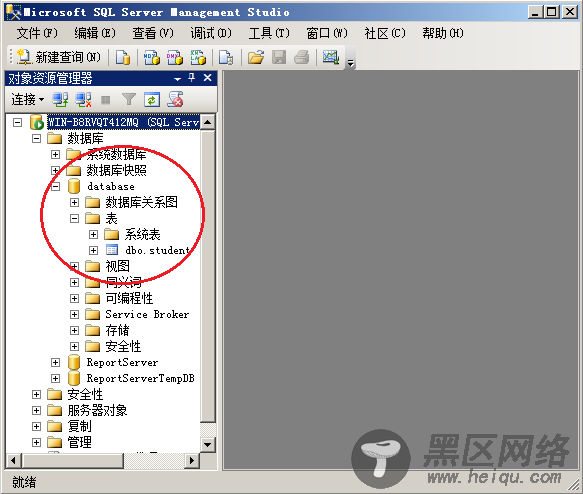The width and height of the screenshot is (583, 494).
Task: Expand the 存储 folder
Action: click(74, 330)
